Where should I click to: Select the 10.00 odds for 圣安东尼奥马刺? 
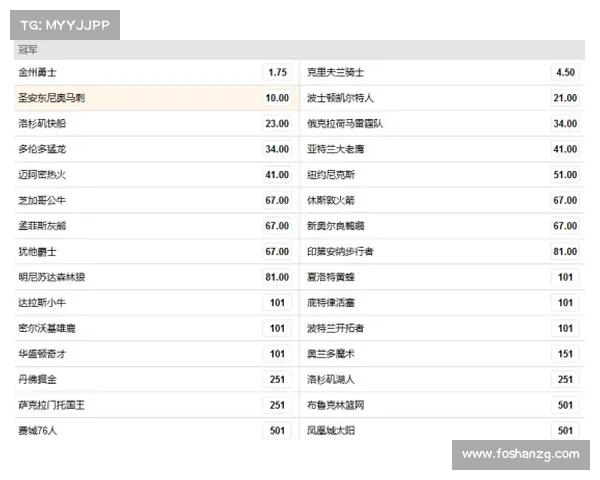277,98
